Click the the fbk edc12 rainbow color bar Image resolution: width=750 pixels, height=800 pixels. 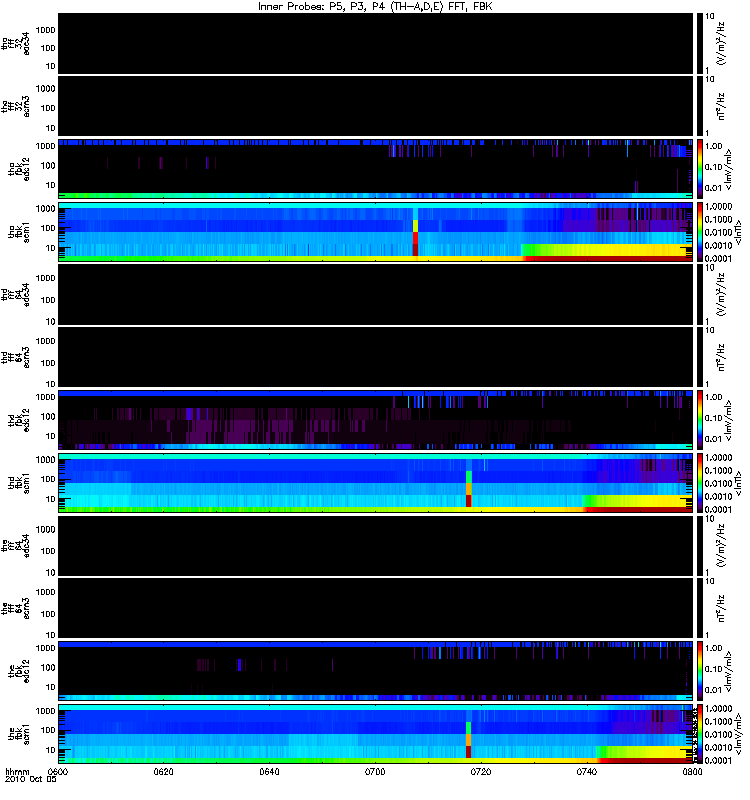coord(699,670)
